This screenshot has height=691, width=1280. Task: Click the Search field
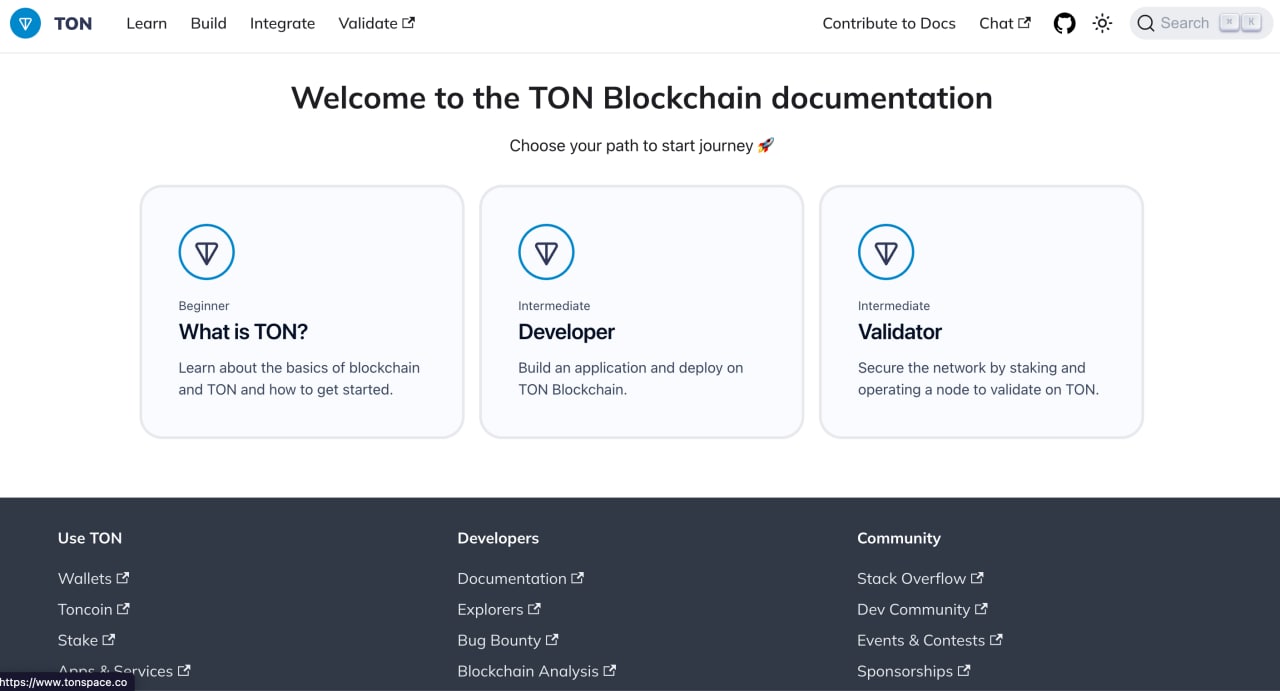pos(1201,23)
